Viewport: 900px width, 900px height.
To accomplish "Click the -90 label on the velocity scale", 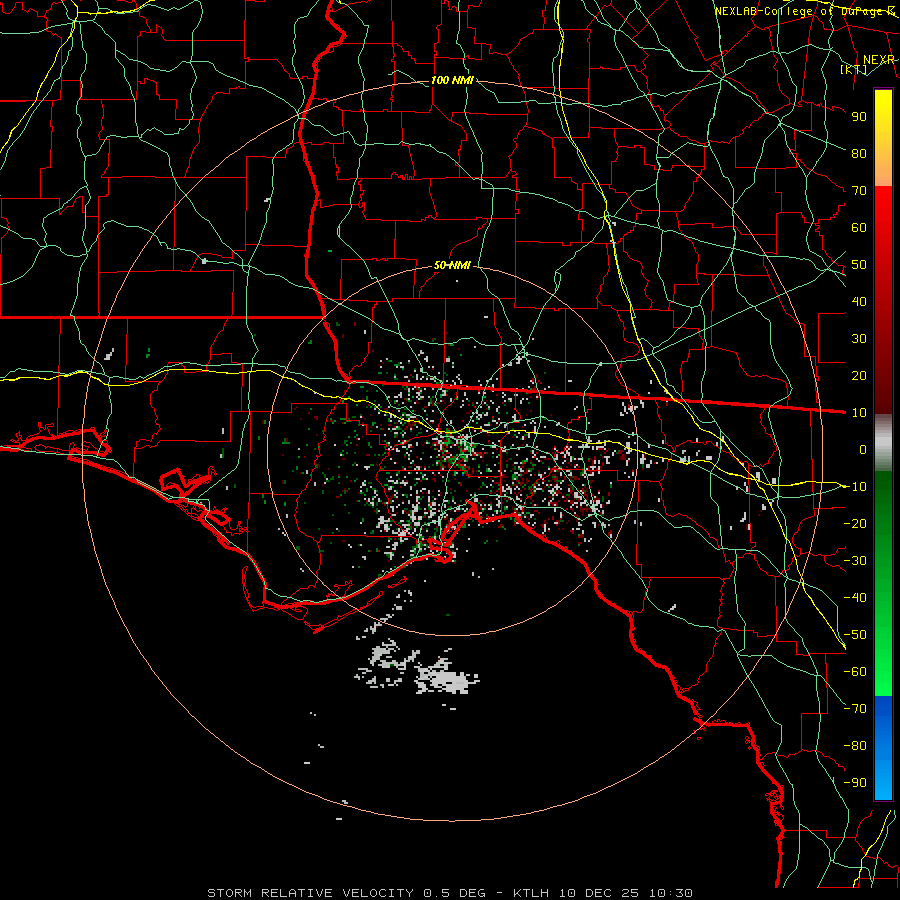I will click(855, 783).
